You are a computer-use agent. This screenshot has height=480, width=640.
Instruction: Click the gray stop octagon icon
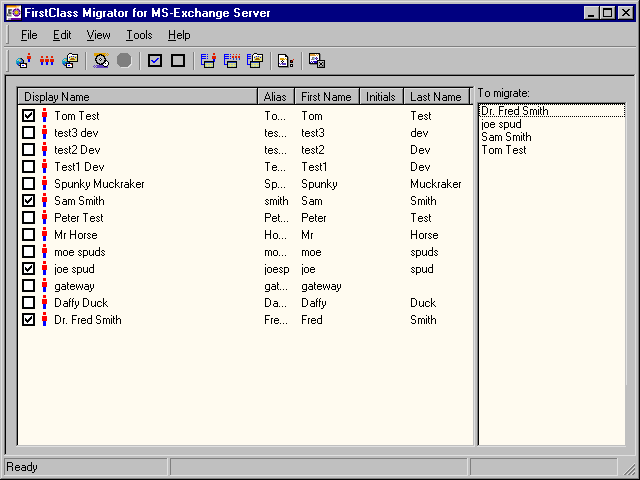[124, 61]
